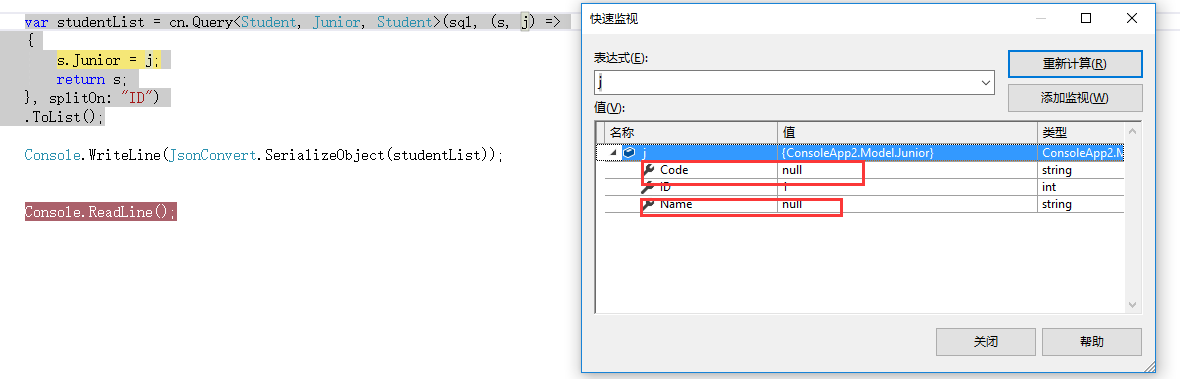The image size is (1180, 379).
Task: Click the return s; line in code
Action: click(92, 79)
